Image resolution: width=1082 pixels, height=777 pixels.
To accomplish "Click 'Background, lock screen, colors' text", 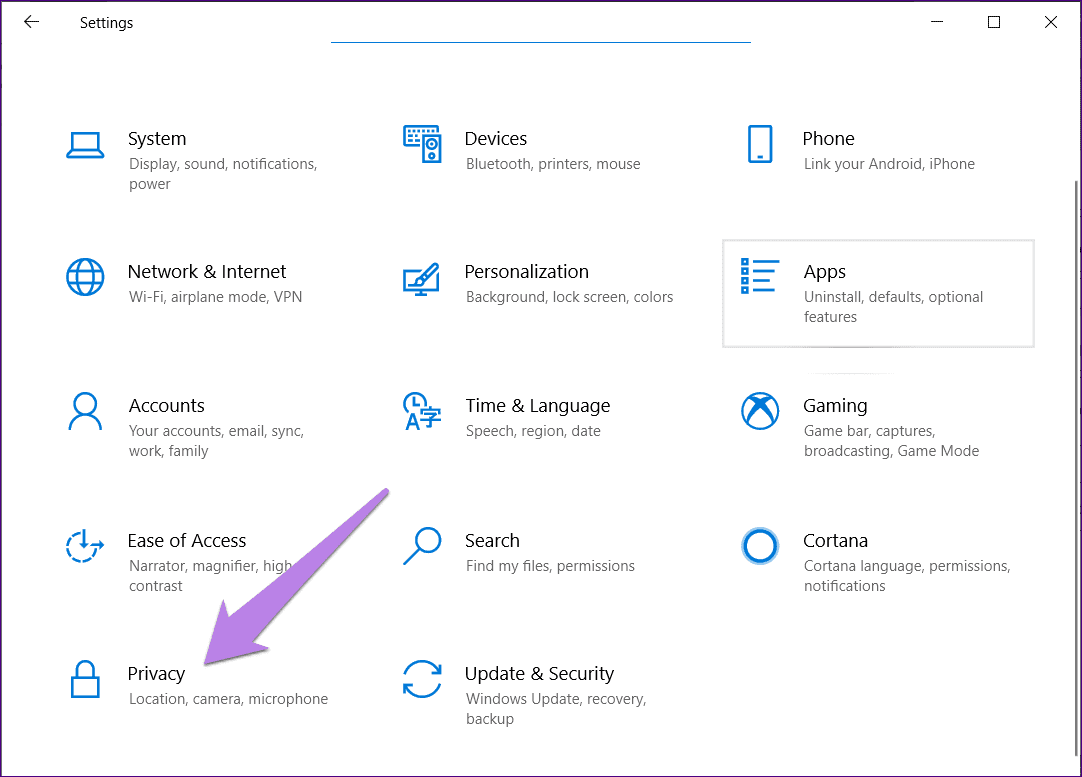I will click(569, 297).
